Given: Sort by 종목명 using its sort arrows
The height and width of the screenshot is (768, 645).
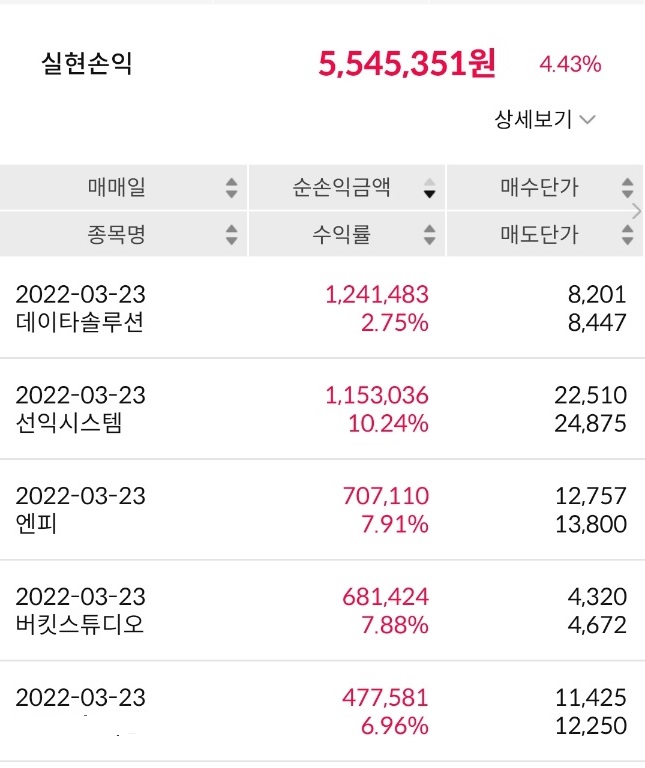Looking at the screenshot, I should (231, 235).
